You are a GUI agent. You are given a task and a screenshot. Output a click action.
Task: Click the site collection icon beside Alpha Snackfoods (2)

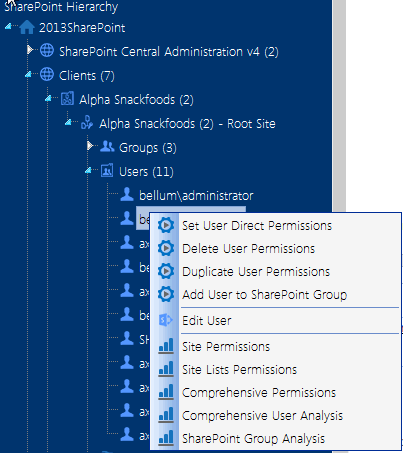pos(67,99)
